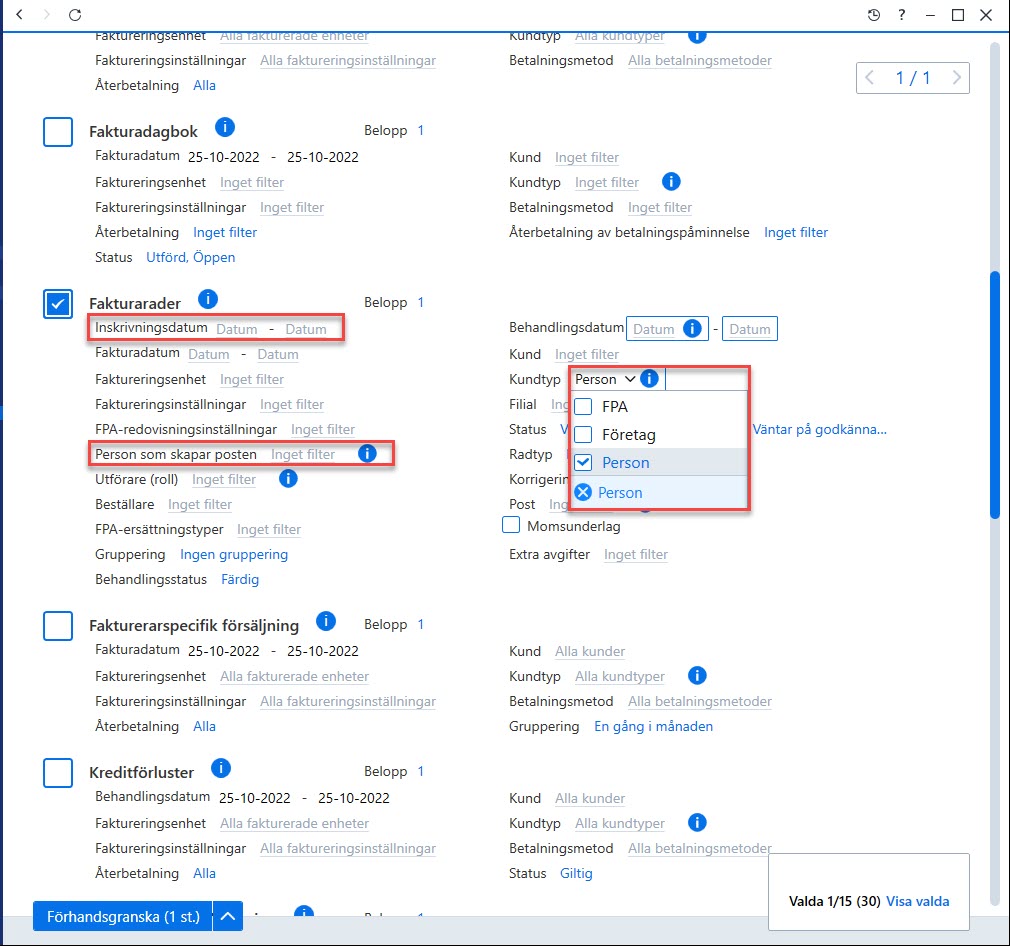Change Behandlingsstatus value Färdig
The image size is (1010, 946).
tap(240, 580)
